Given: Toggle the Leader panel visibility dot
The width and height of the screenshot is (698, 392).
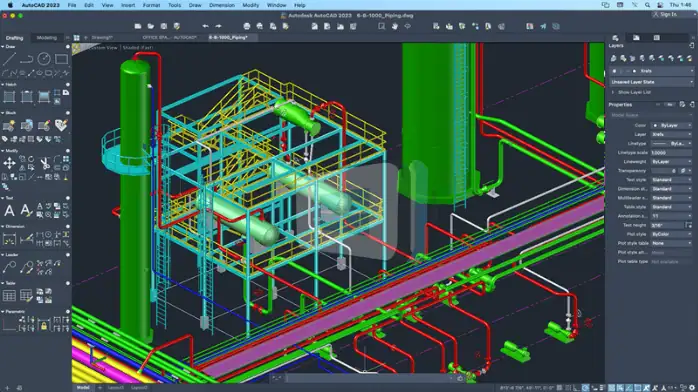Looking at the screenshot, I should [x=68, y=255].
